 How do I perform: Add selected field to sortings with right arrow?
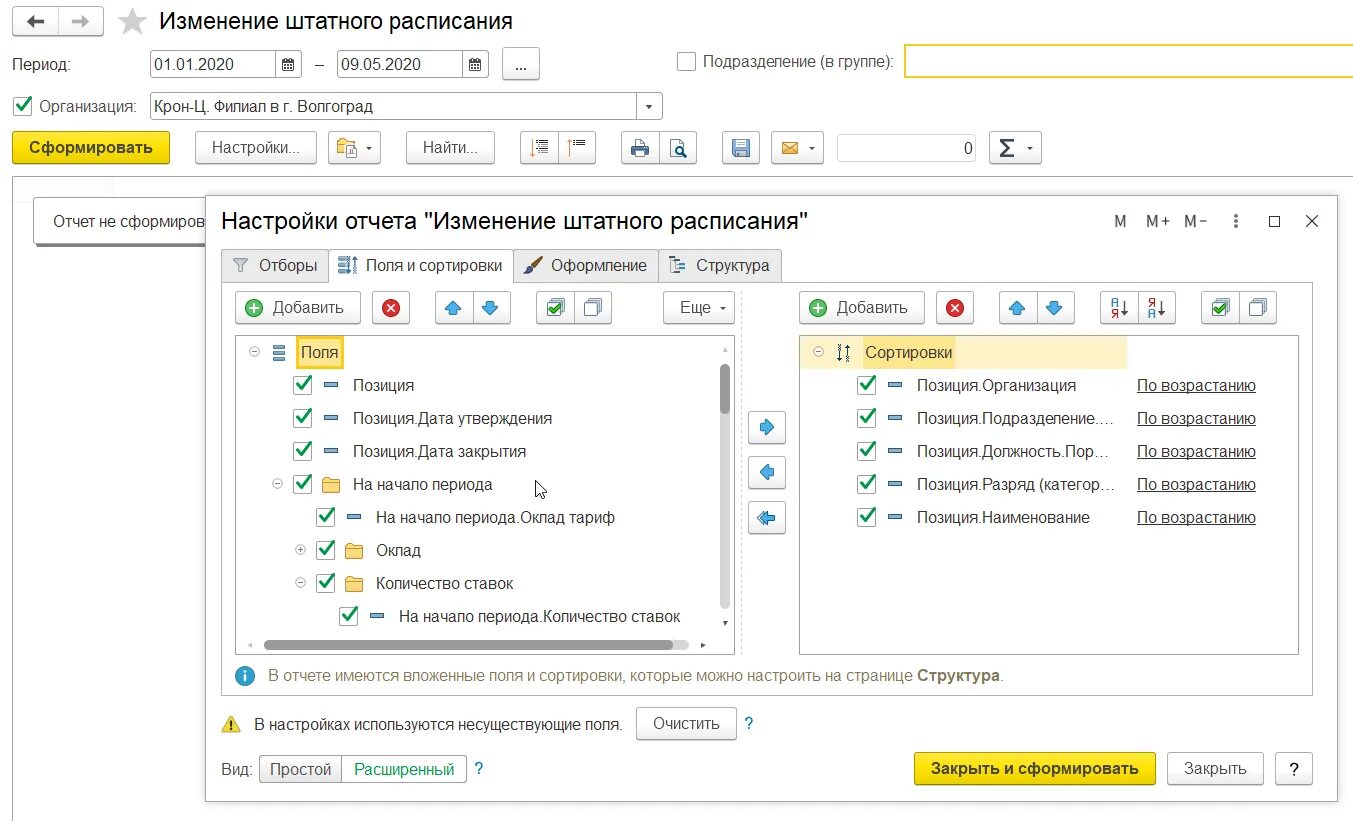pyautogui.click(x=767, y=427)
